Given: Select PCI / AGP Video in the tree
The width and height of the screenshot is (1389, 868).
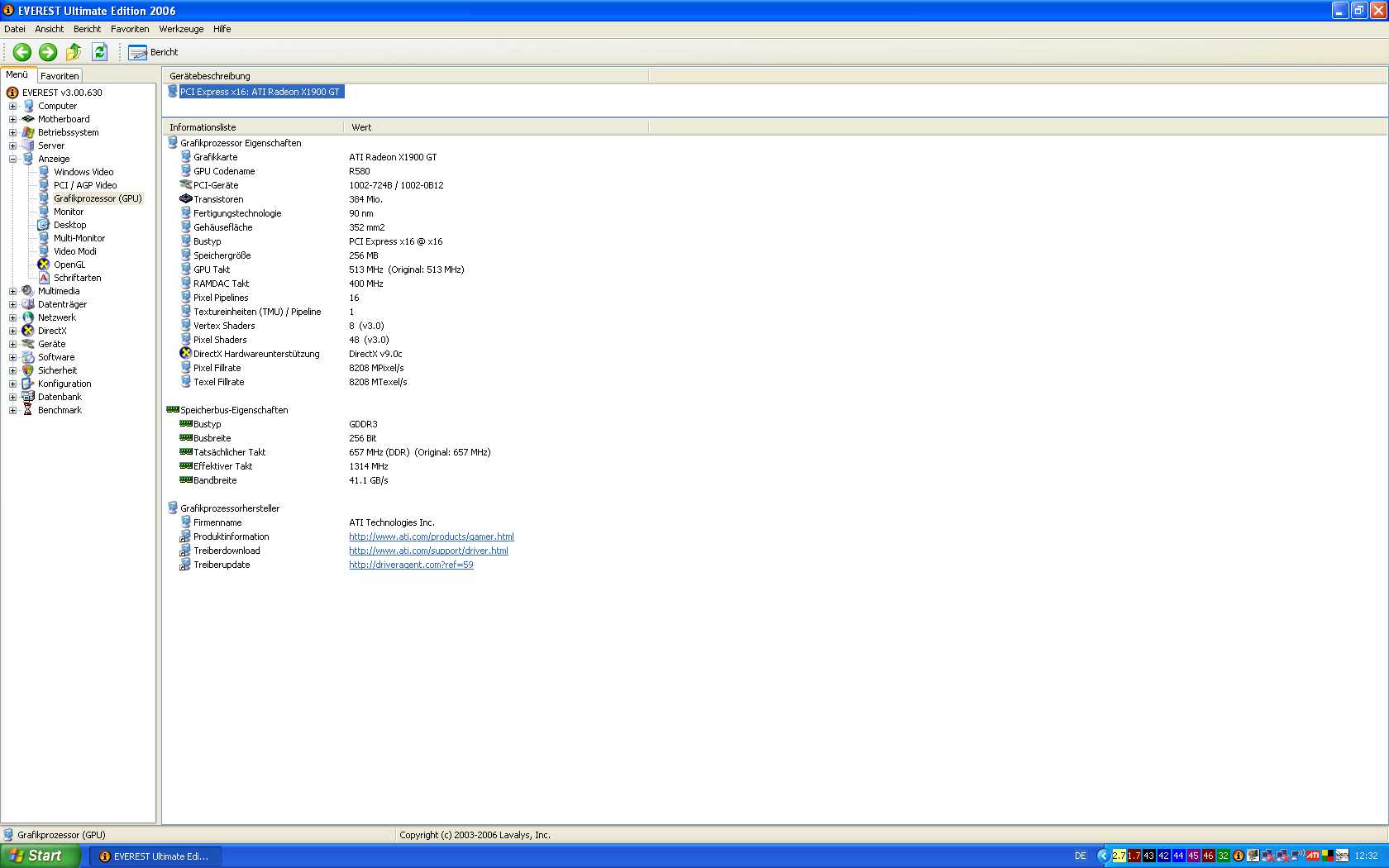Looking at the screenshot, I should [85, 185].
